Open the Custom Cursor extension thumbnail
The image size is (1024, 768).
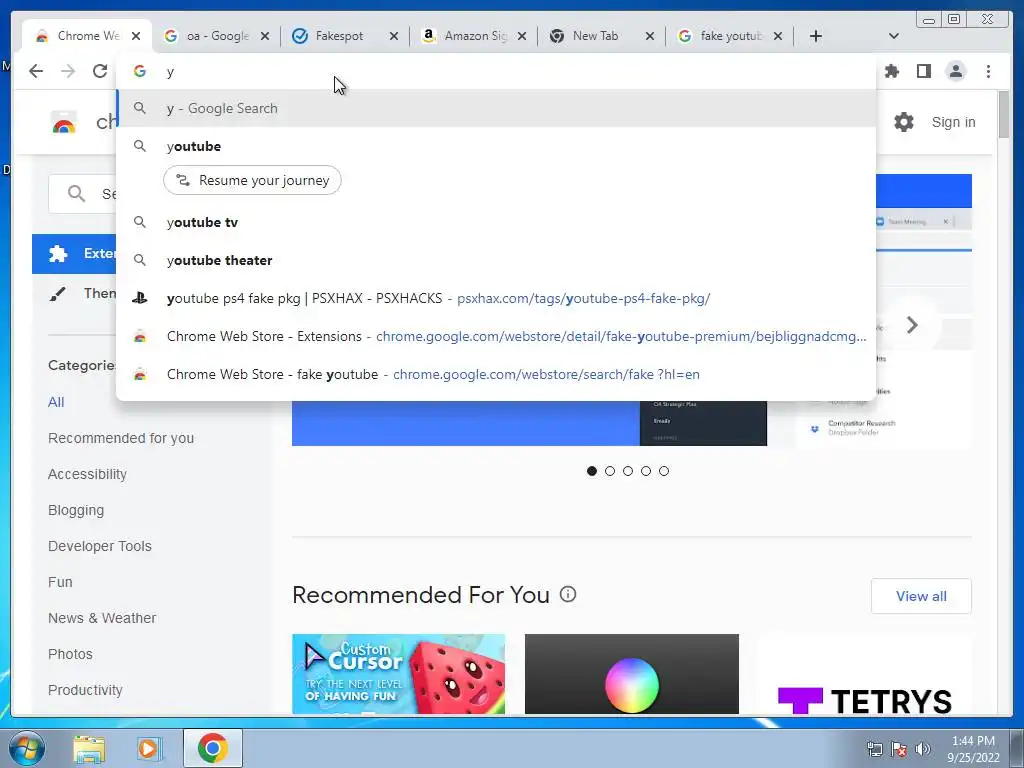(x=398, y=674)
